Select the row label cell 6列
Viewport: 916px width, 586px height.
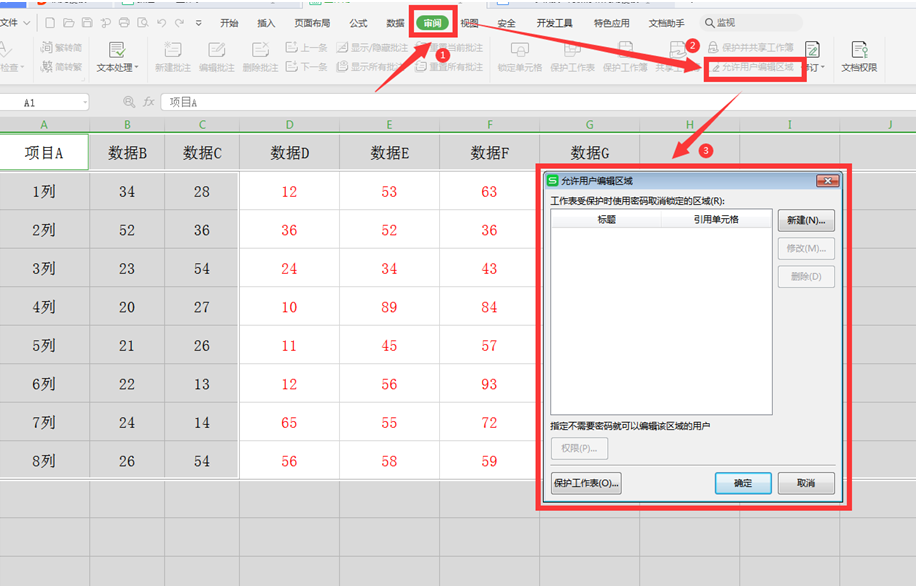44,384
